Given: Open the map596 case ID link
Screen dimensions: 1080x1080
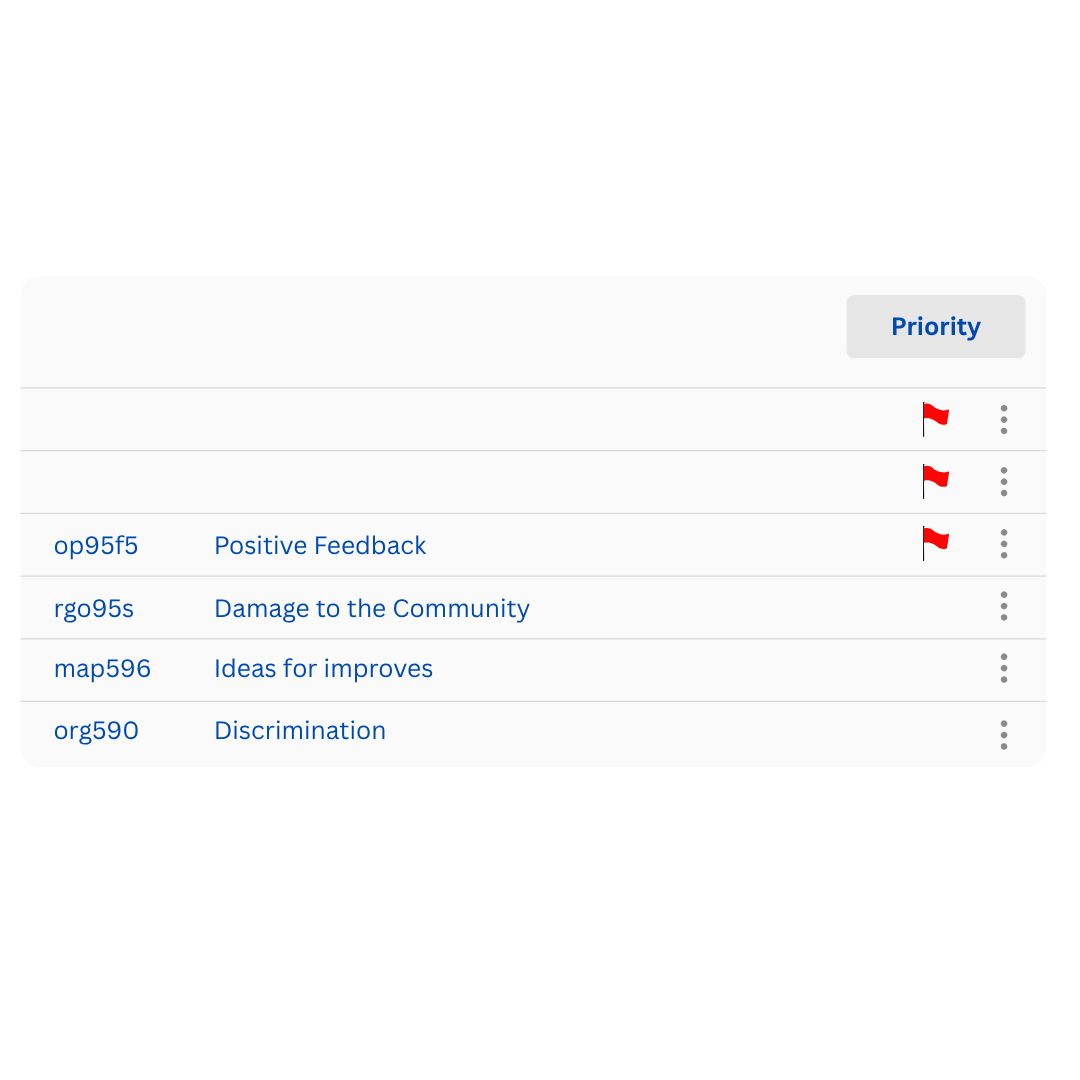Looking at the screenshot, I should point(102,669).
